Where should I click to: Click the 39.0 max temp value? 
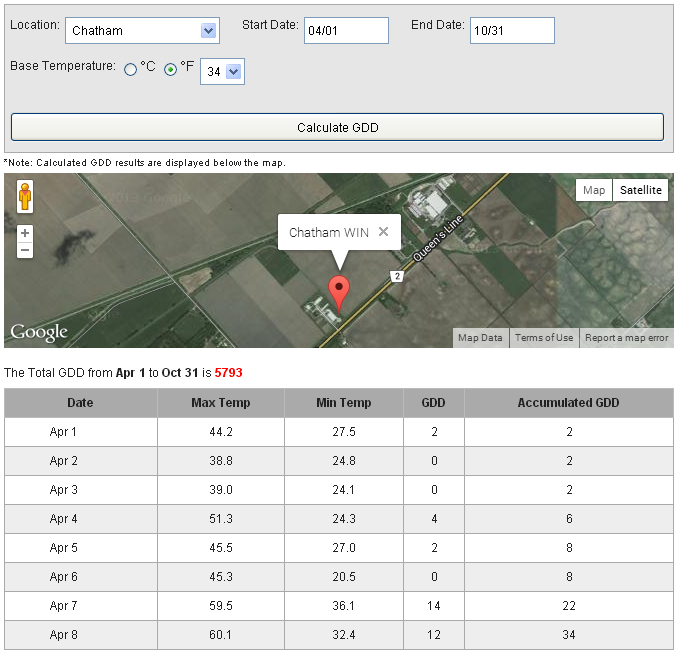[x=221, y=490]
